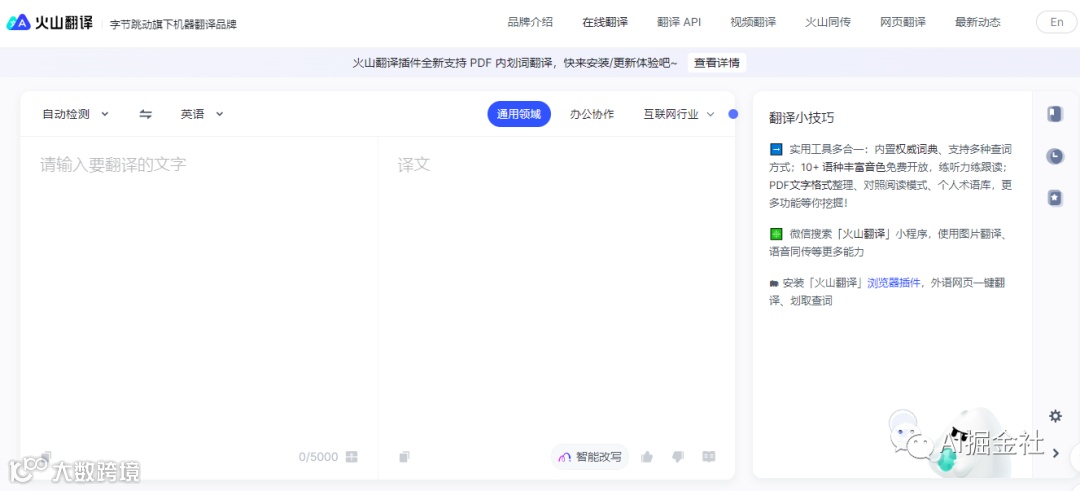Switch site language with En button
This screenshot has width=1080, height=491.
point(1057,22)
